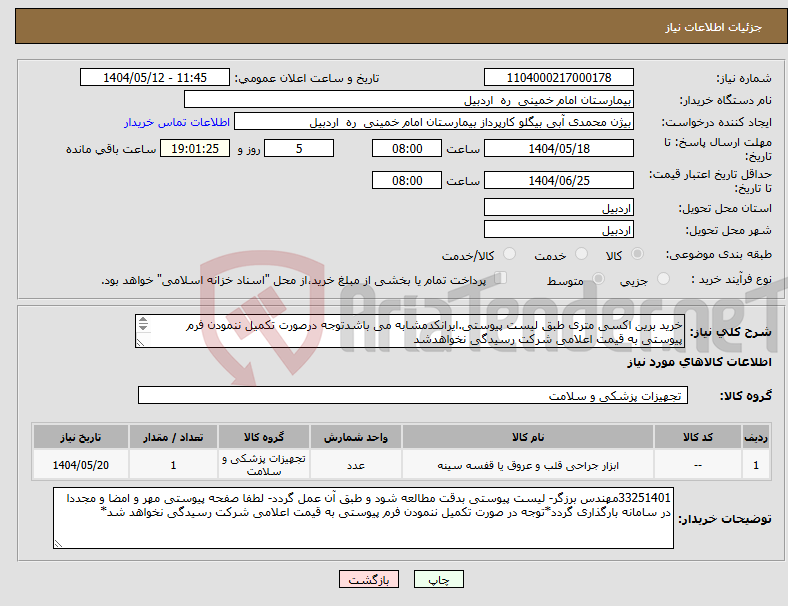Click the تاریخ نیاز column header
Image resolution: width=788 pixels, height=606 pixels.
(x=81, y=437)
